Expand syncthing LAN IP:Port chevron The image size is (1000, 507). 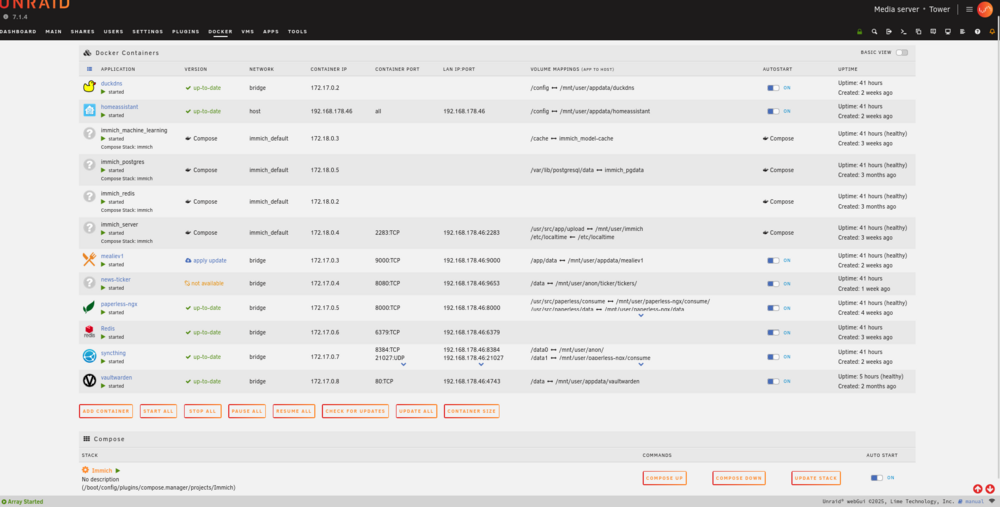pyautogui.click(x=481, y=364)
